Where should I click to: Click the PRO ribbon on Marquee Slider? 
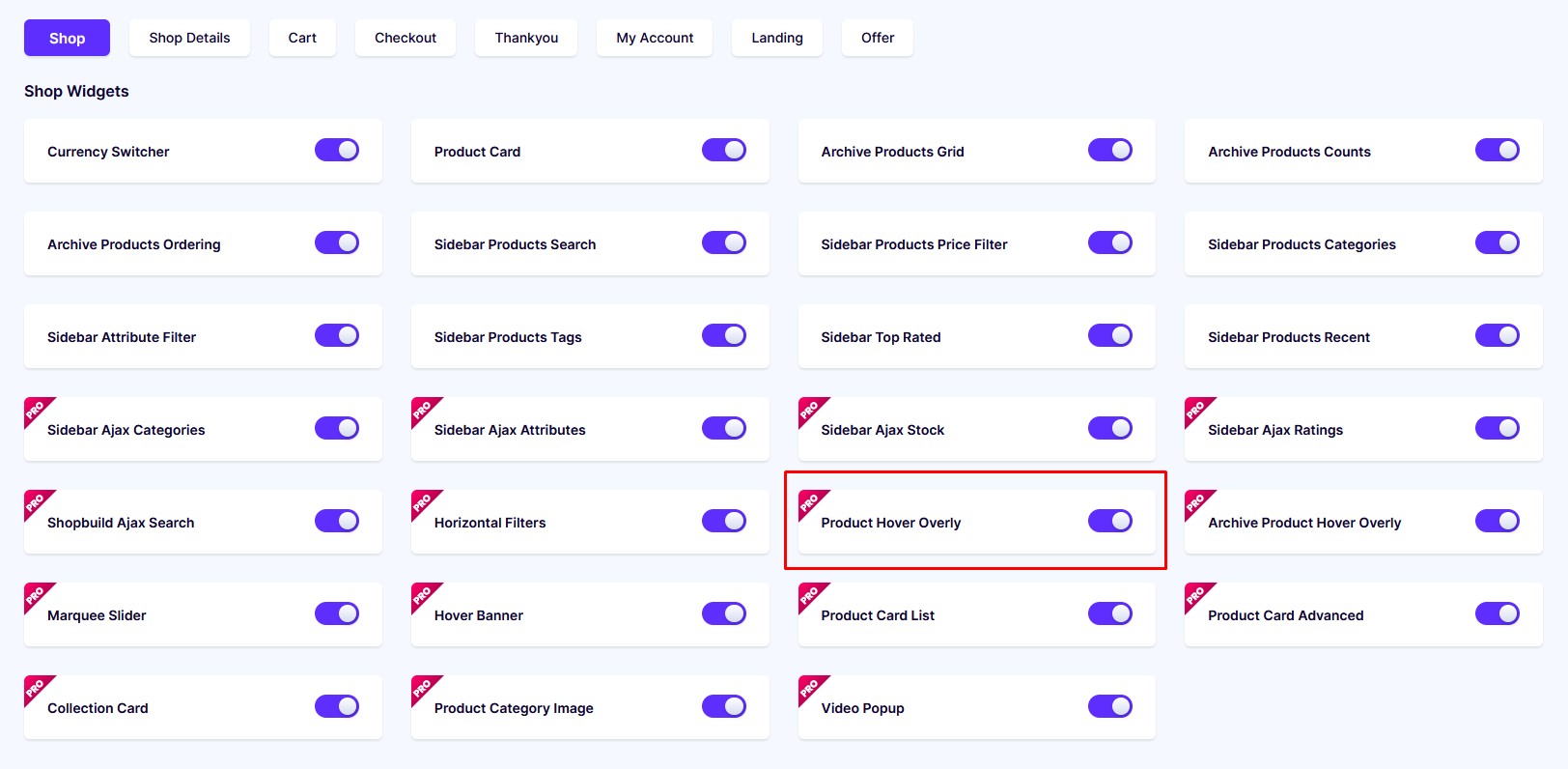(37, 595)
